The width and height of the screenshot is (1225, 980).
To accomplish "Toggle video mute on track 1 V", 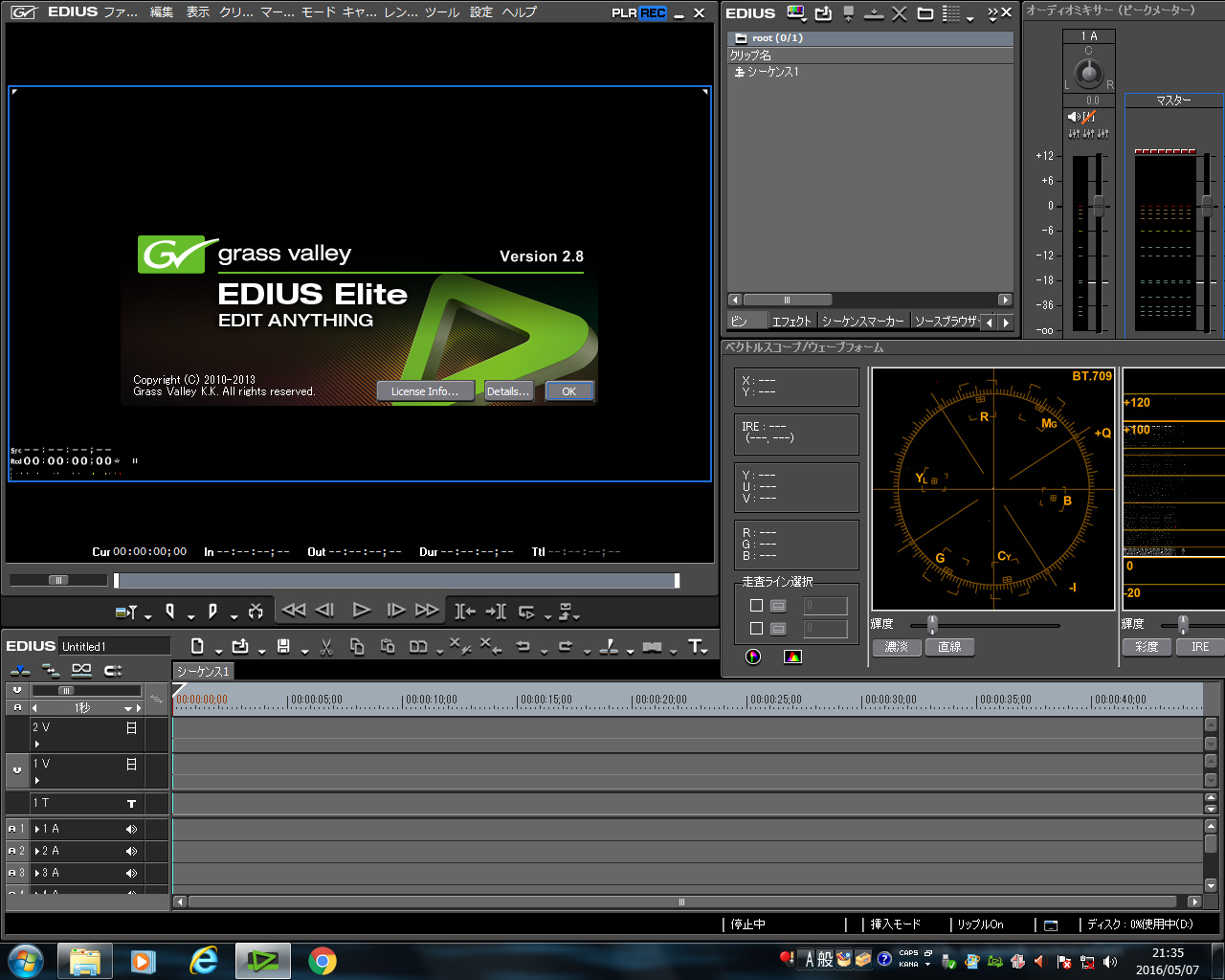I will (132, 764).
